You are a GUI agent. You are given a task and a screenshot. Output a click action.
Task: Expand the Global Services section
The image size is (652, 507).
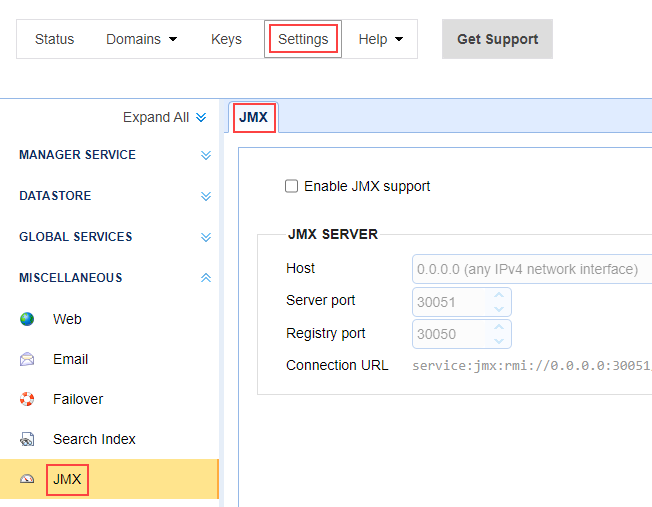click(205, 237)
